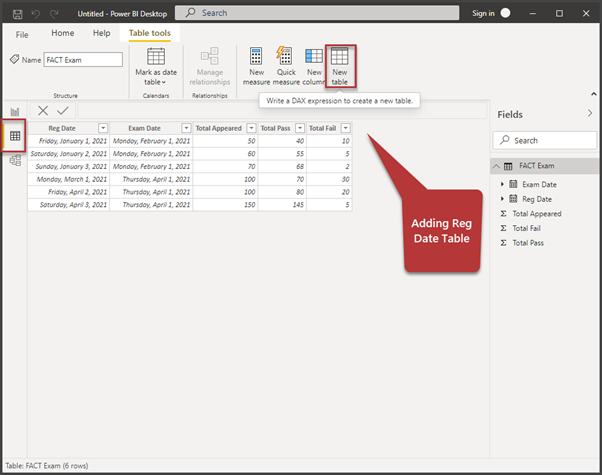The width and height of the screenshot is (602, 475).
Task: Collapse the Fields pane with chevron
Action: click(590, 113)
